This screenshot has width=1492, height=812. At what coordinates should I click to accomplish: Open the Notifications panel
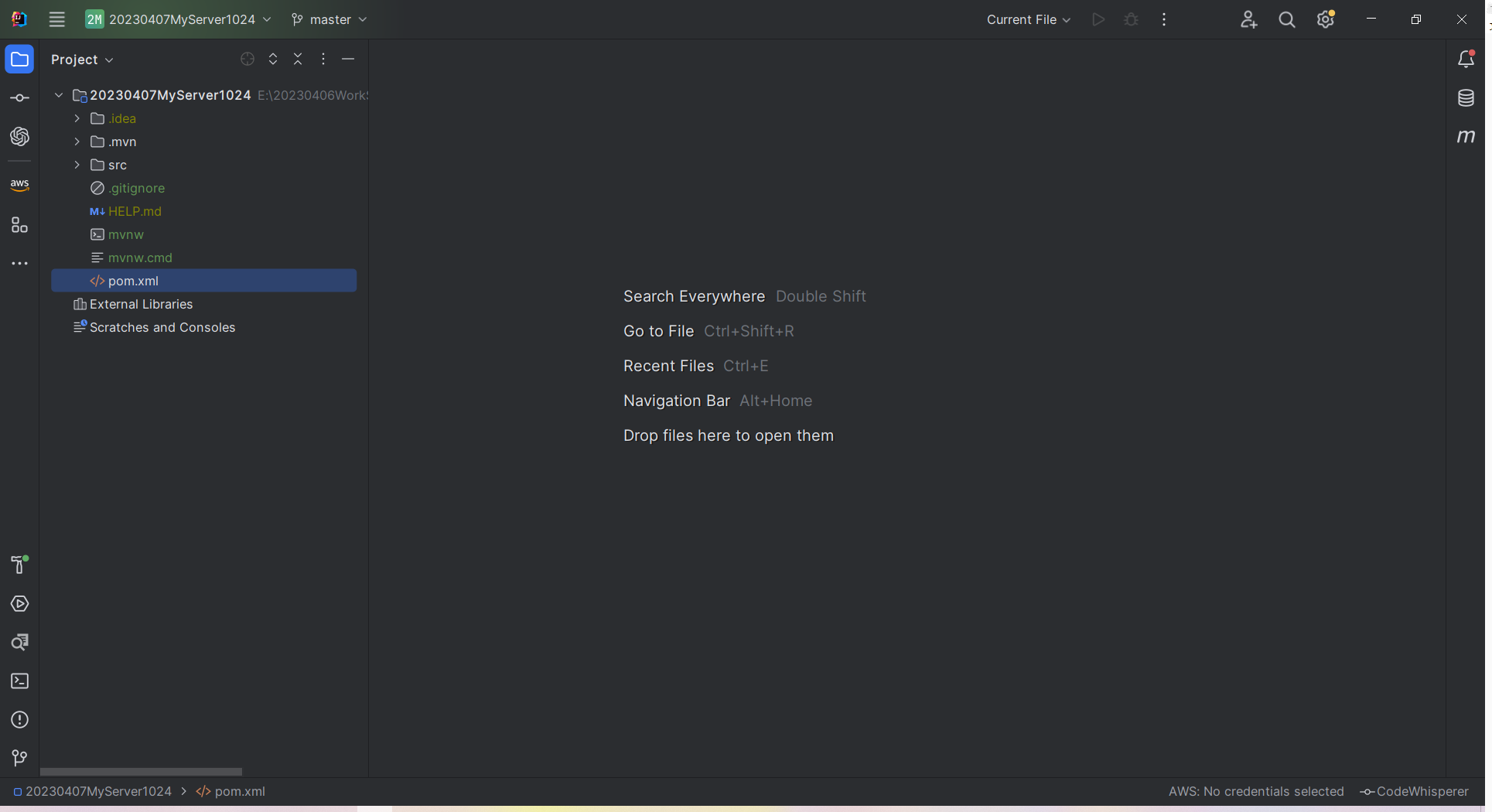1466,60
